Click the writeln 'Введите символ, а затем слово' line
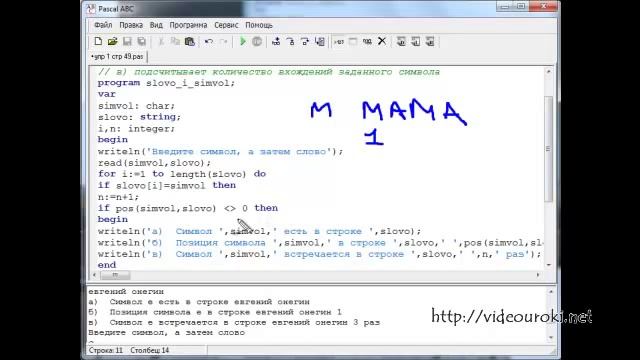 click(x=221, y=151)
